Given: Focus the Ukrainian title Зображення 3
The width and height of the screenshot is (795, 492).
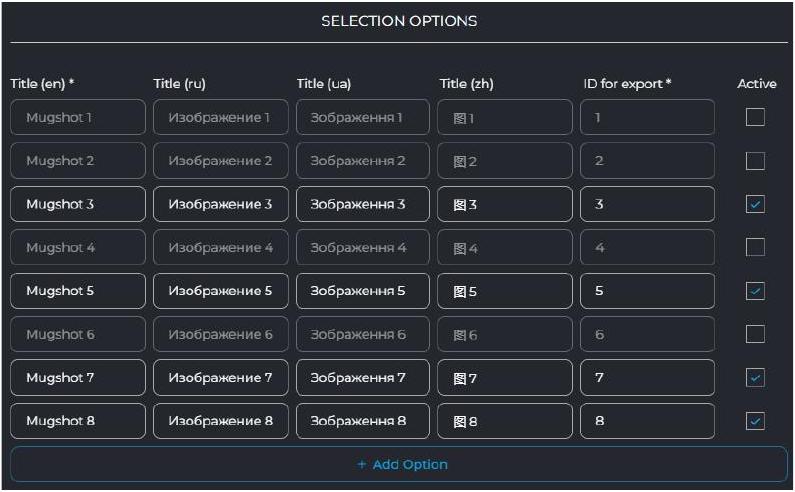Looking at the screenshot, I should tap(363, 204).
